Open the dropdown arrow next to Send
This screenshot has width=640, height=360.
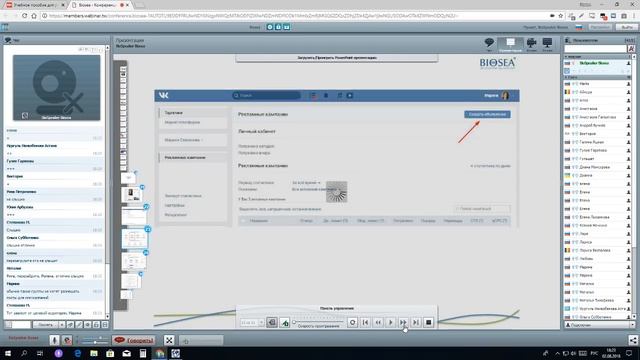[62, 325]
